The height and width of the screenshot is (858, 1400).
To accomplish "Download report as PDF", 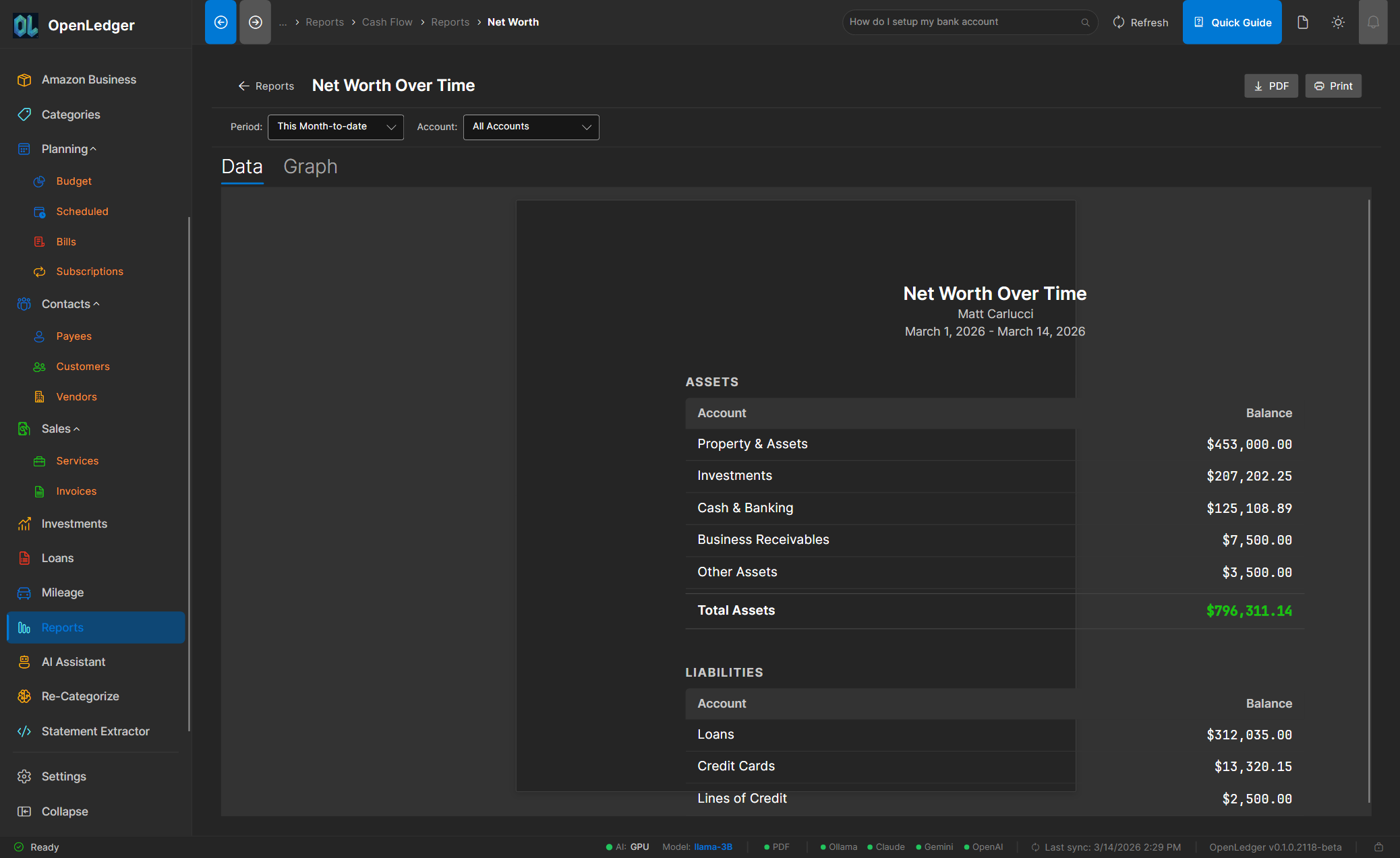I will point(1271,86).
